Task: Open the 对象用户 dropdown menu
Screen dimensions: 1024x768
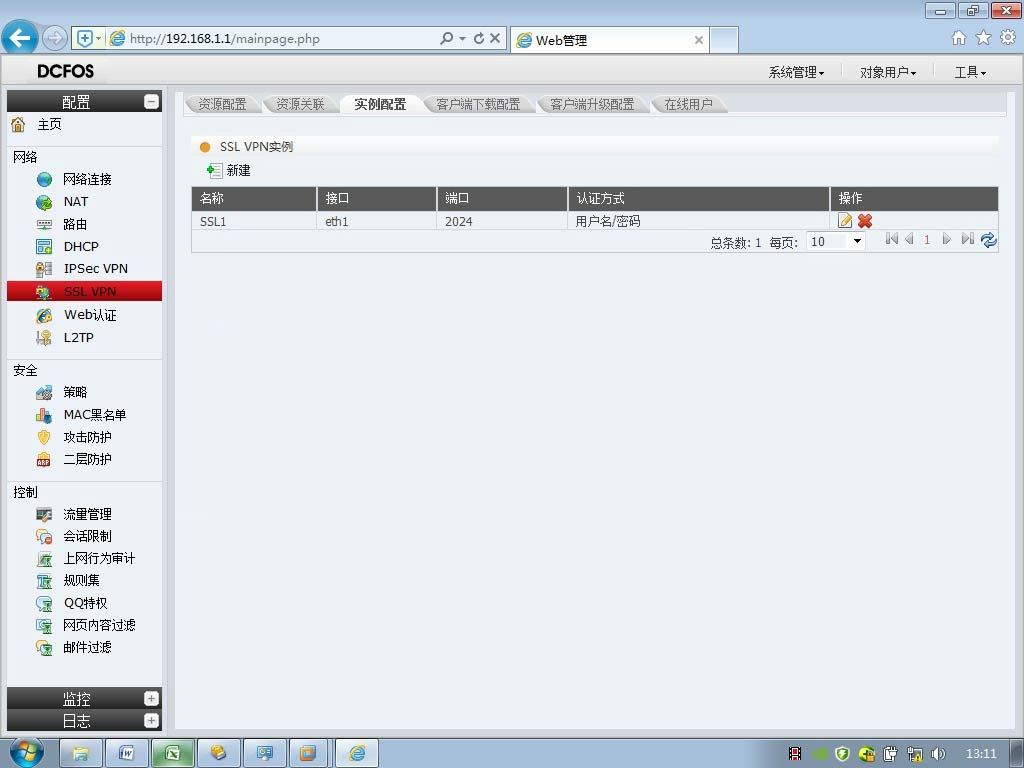Action: 888,72
